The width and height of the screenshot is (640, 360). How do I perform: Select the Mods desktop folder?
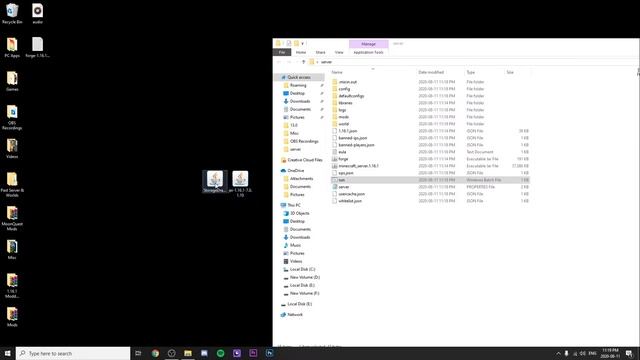pyautogui.click(x=12, y=317)
